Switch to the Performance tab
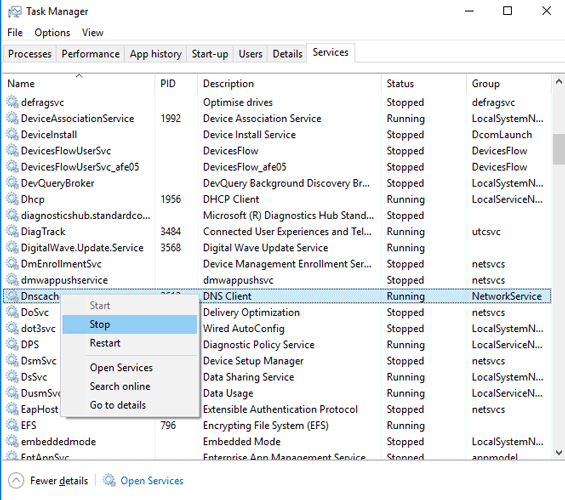Image resolution: width=565 pixels, height=500 pixels. [x=90, y=54]
